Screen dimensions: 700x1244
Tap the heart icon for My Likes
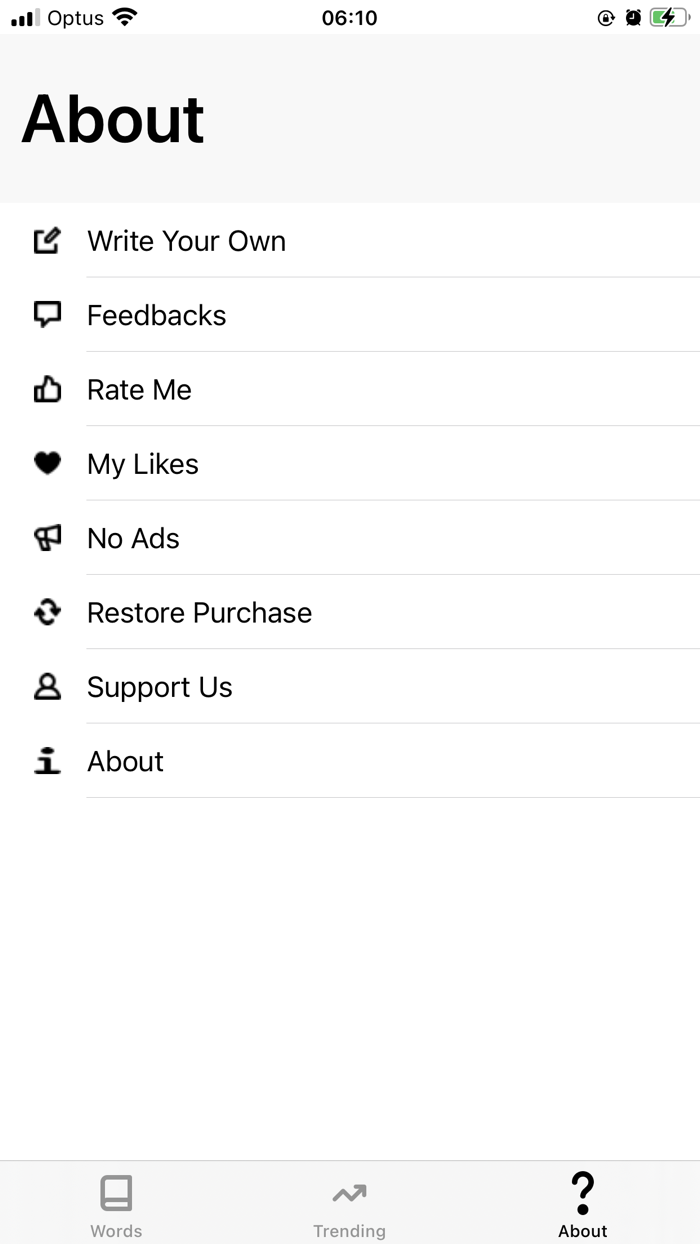coord(47,463)
